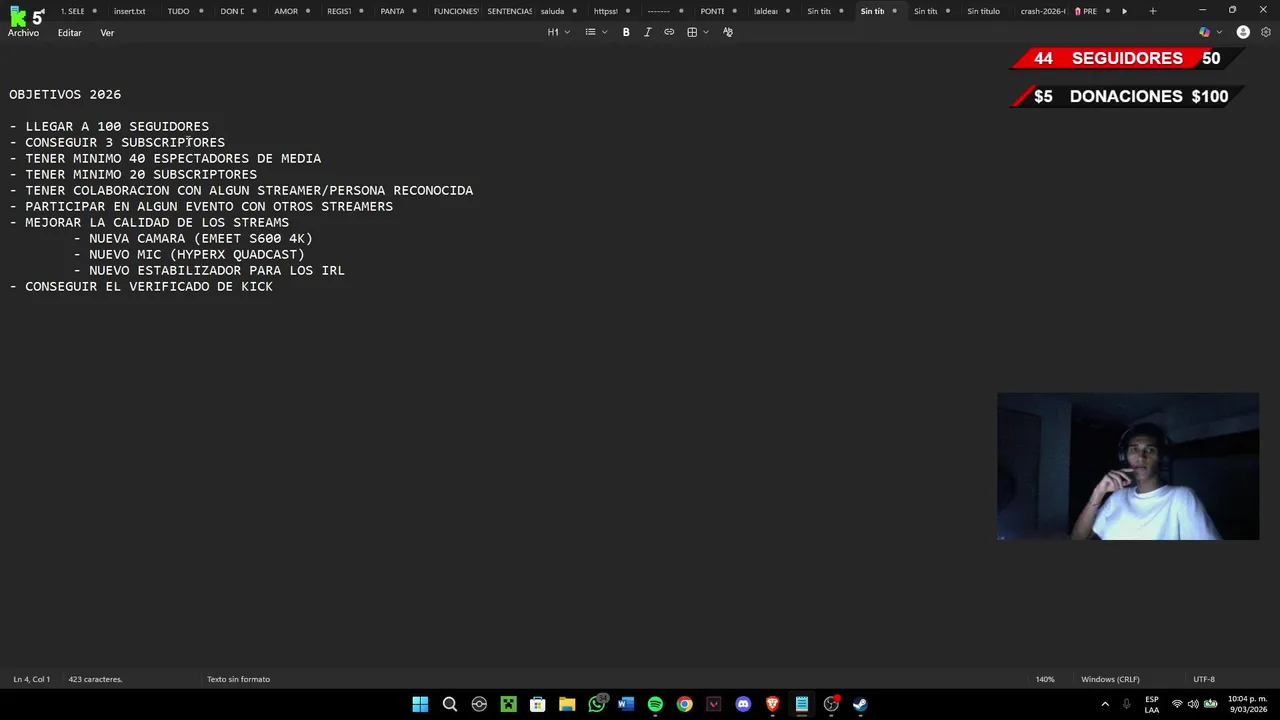Click the Ln 4, Col 1 status indicator
The height and width of the screenshot is (720, 1280).
pyautogui.click(x=32, y=679)
